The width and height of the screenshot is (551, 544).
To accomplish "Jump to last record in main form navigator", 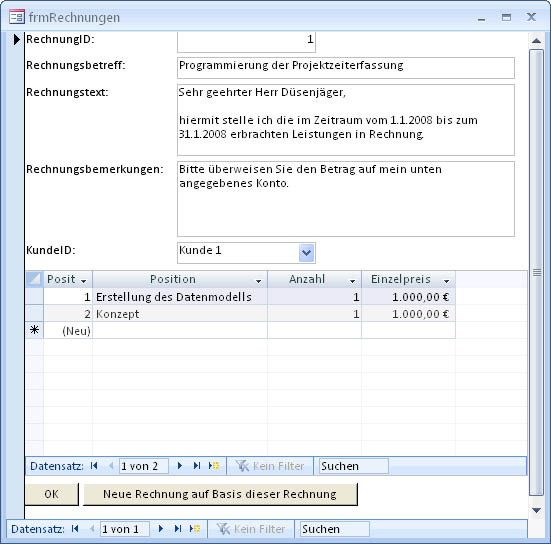I will (x=178, y=529).
